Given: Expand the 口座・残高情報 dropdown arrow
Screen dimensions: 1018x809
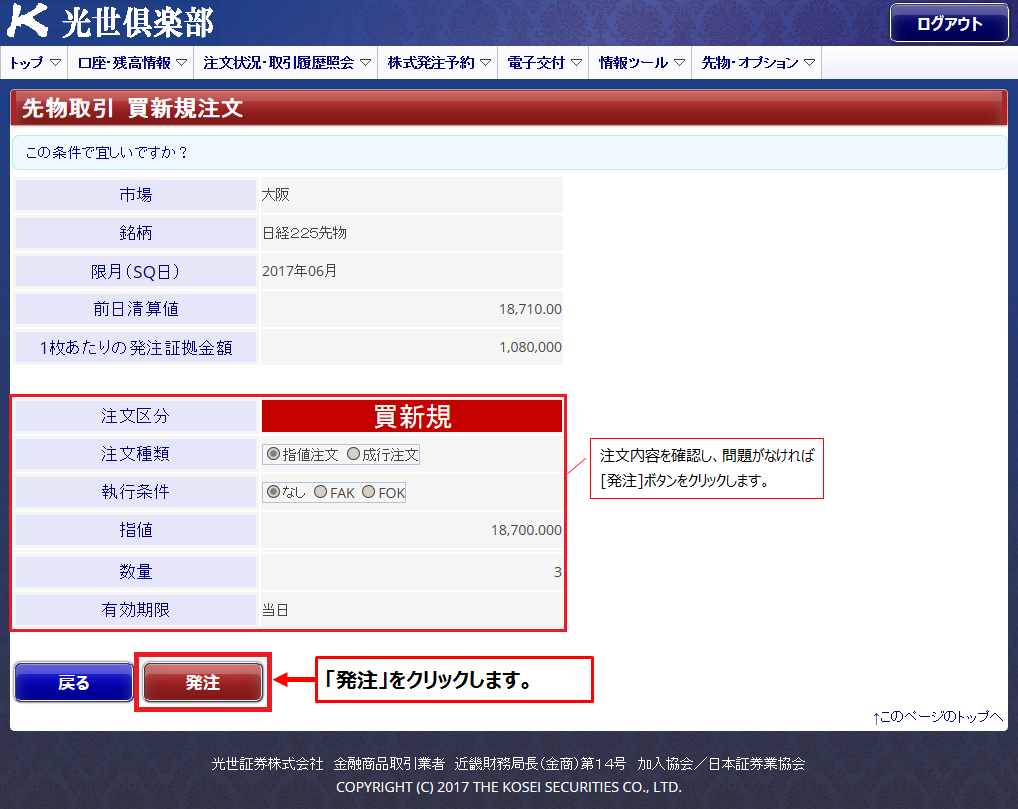Looking at the screenshot, I should coord(182,62).
